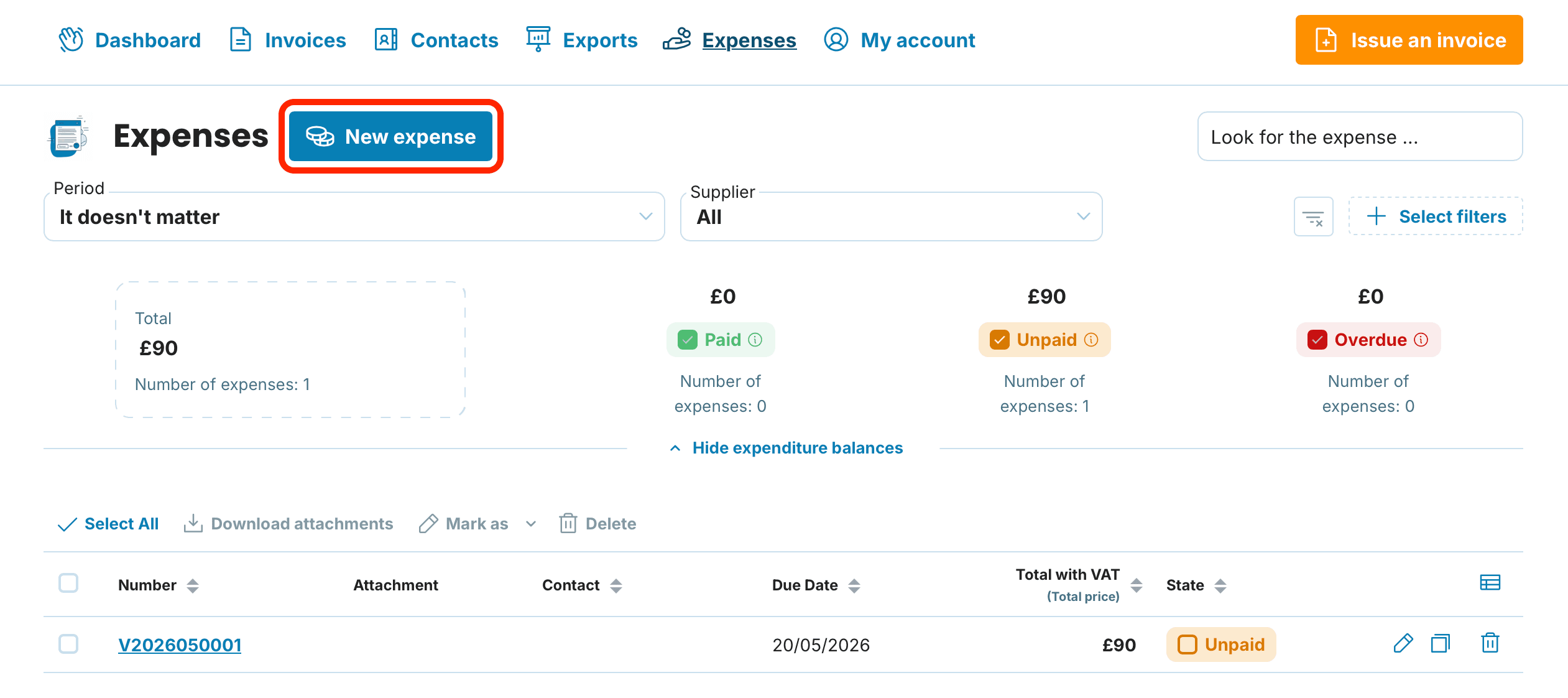Collapse Hide expenditure balances
Viewport: 1568px width, 698px height.
coord(786,448)
